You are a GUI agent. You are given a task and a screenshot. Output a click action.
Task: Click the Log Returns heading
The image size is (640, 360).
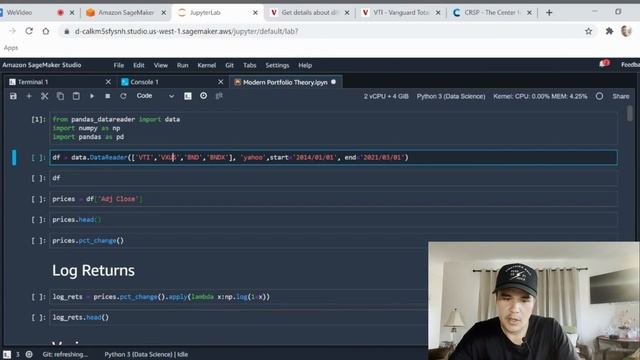click(93, 271)
